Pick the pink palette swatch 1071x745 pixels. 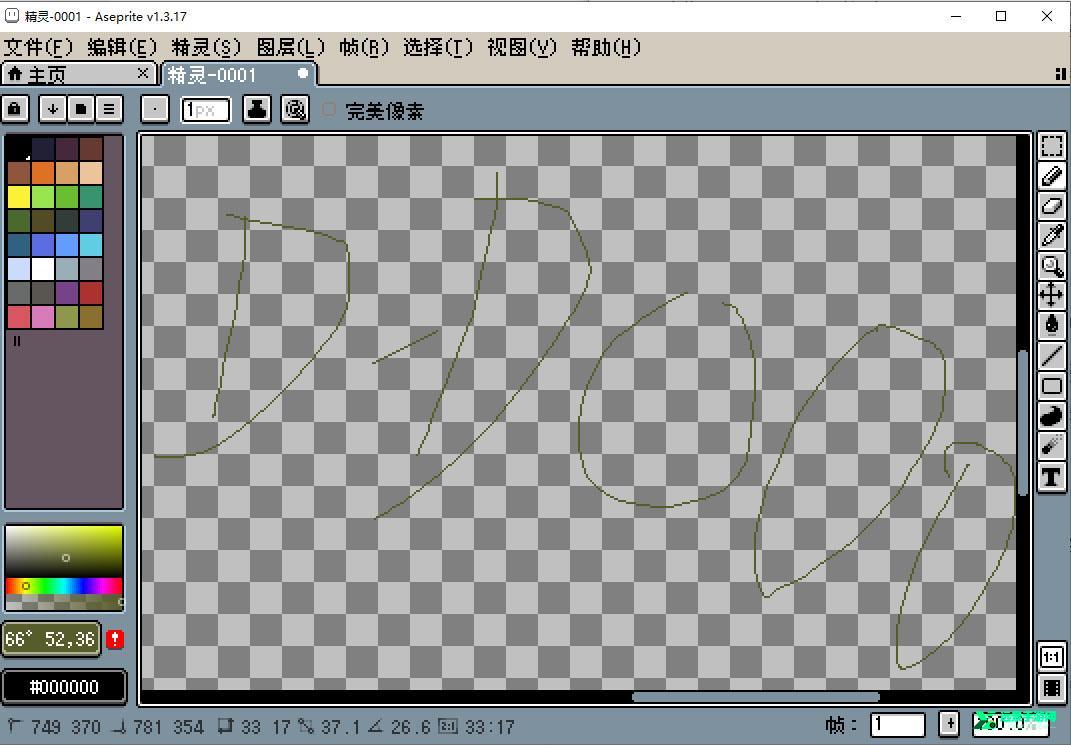pos(42,317)
